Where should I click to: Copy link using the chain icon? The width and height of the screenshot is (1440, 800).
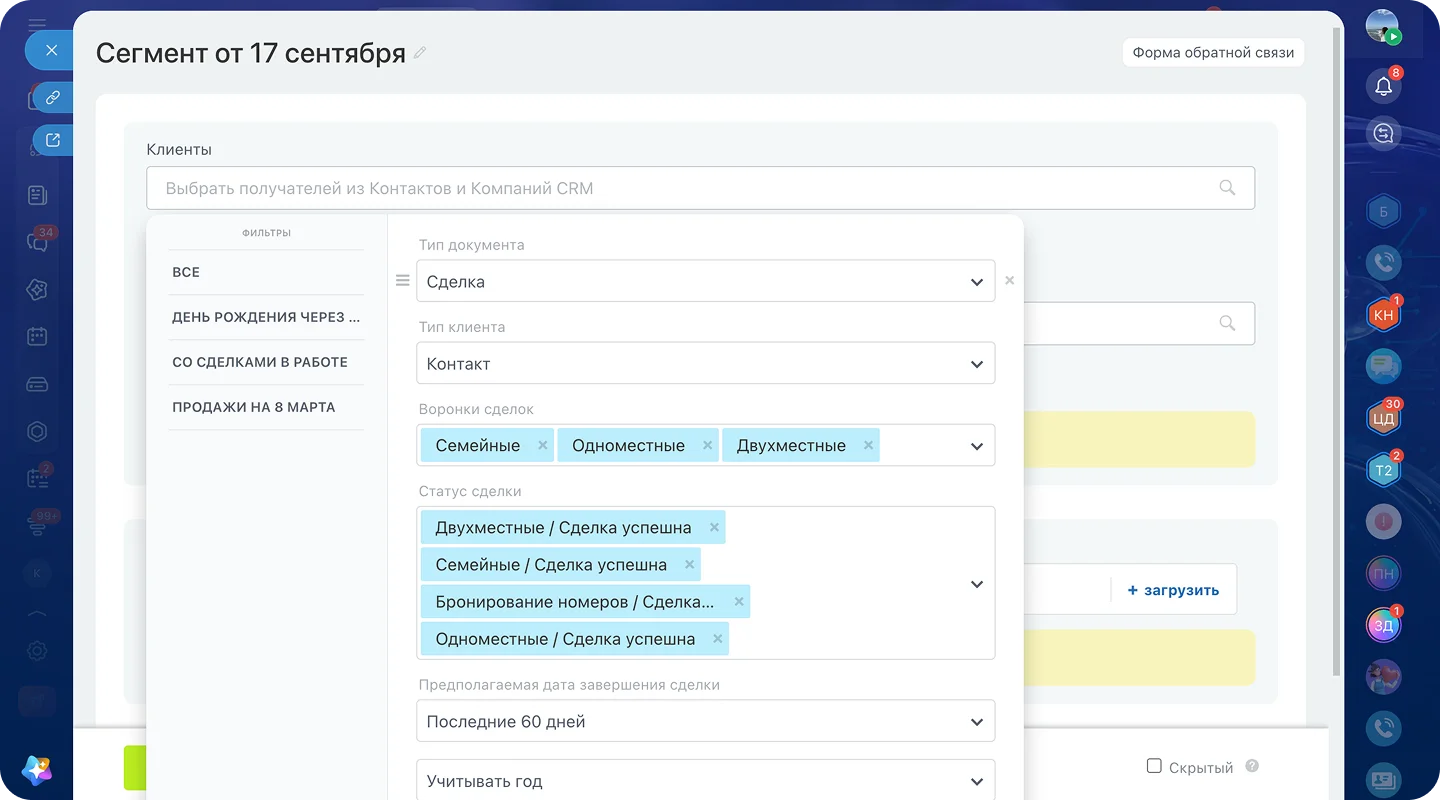coord(53,98)
